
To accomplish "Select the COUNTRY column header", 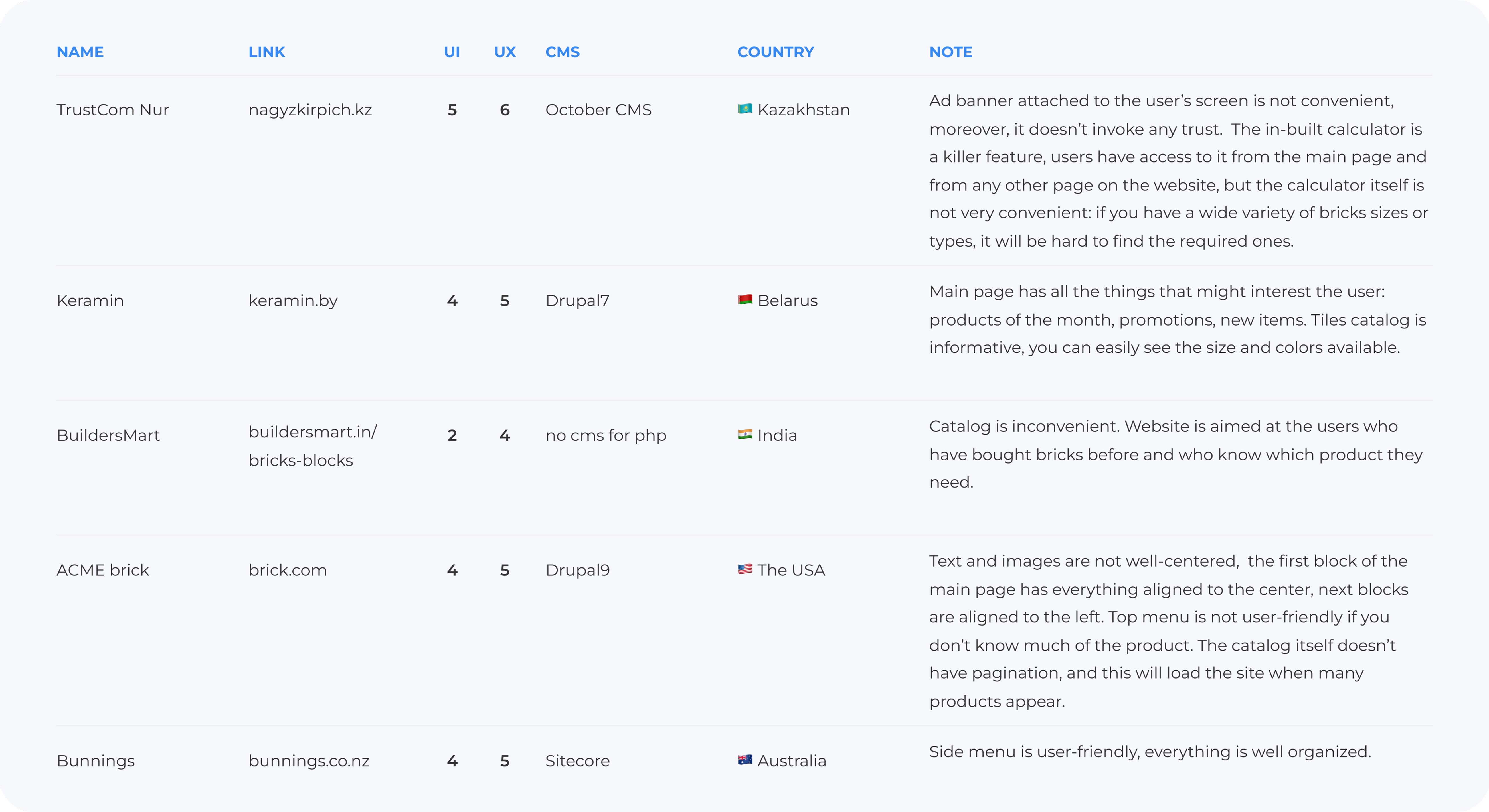I will tap(775, 52).
